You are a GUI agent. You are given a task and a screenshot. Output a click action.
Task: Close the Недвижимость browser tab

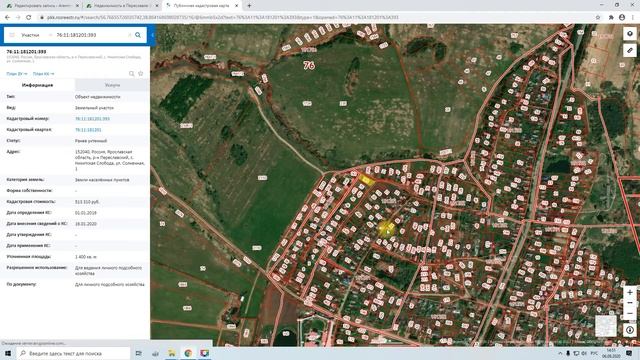point(157,6)
